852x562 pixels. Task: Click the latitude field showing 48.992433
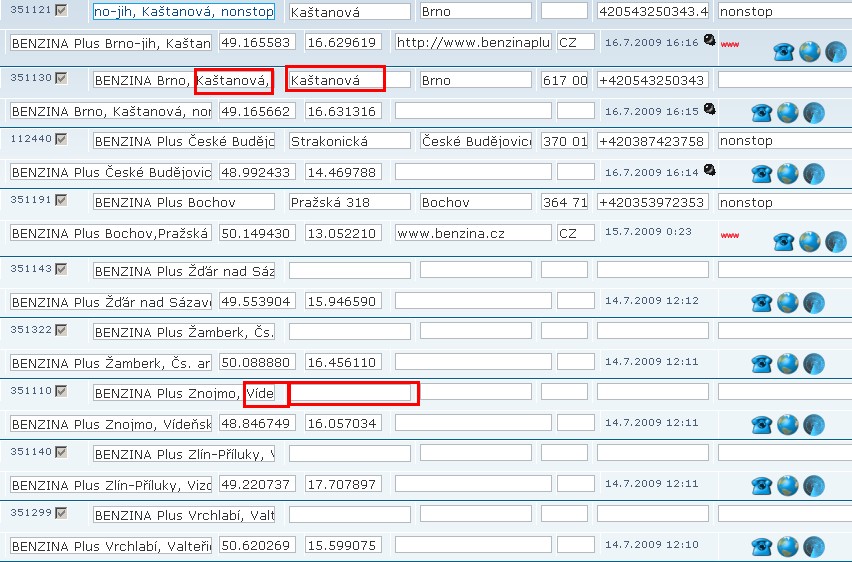256,172
